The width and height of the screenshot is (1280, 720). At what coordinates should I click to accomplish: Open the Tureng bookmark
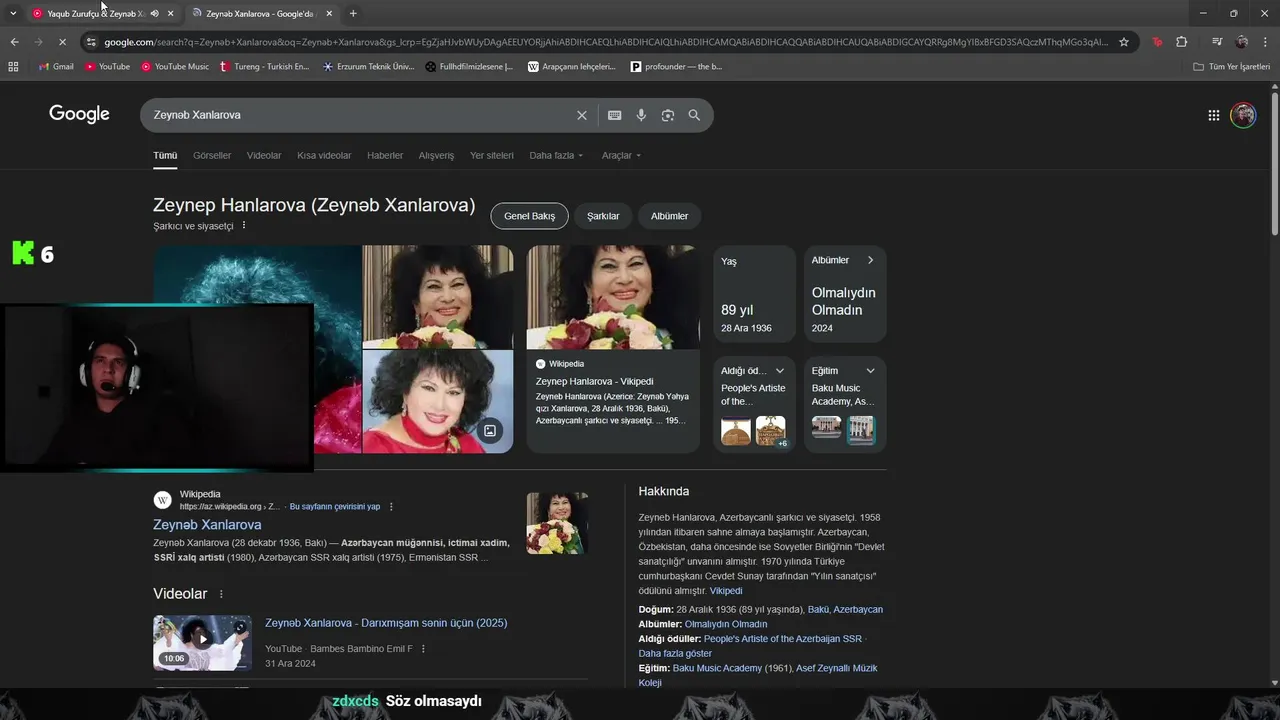pyautogui.click(x=264, y=67)
